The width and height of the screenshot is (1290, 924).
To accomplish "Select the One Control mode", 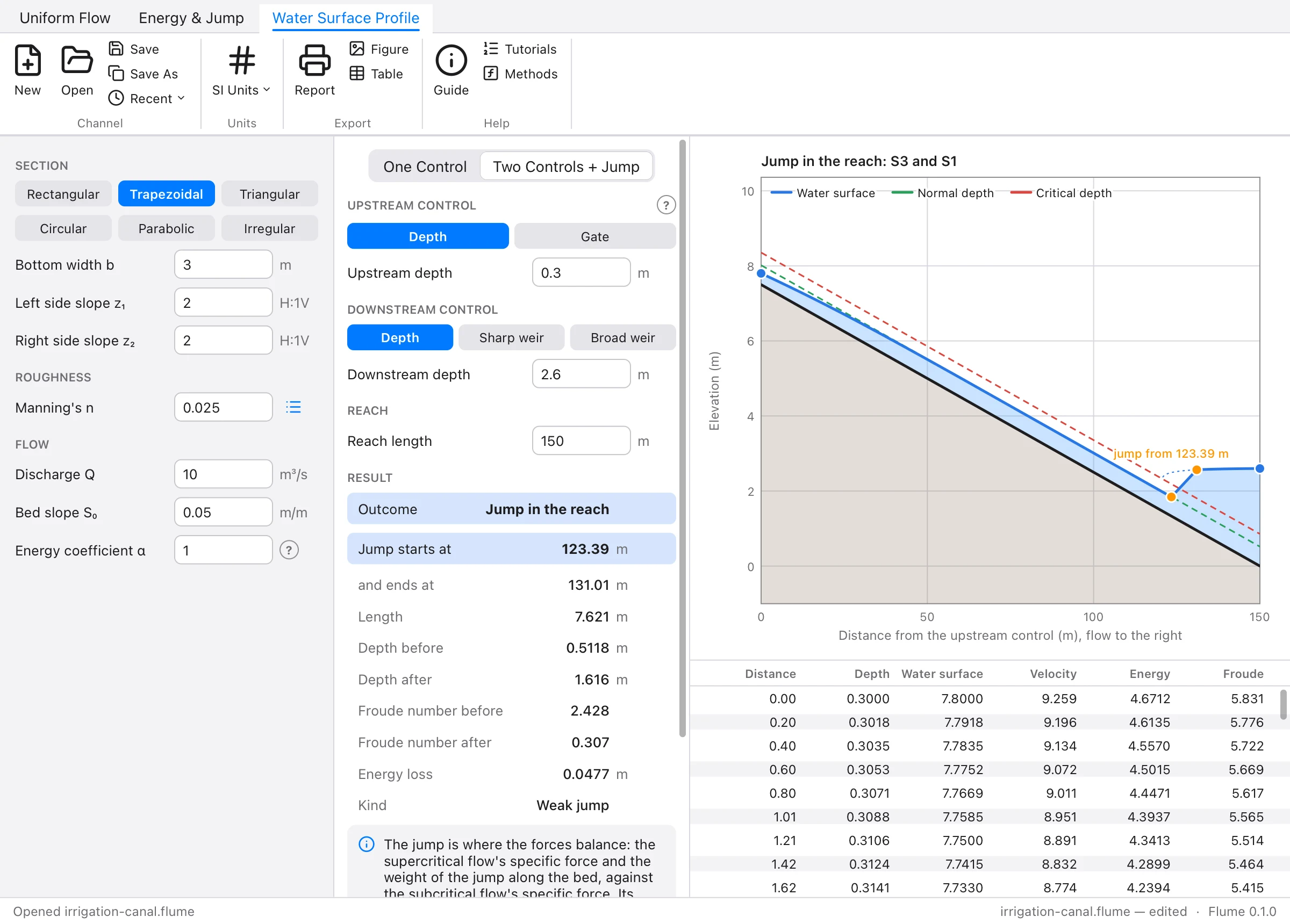I will pos(425,166).
